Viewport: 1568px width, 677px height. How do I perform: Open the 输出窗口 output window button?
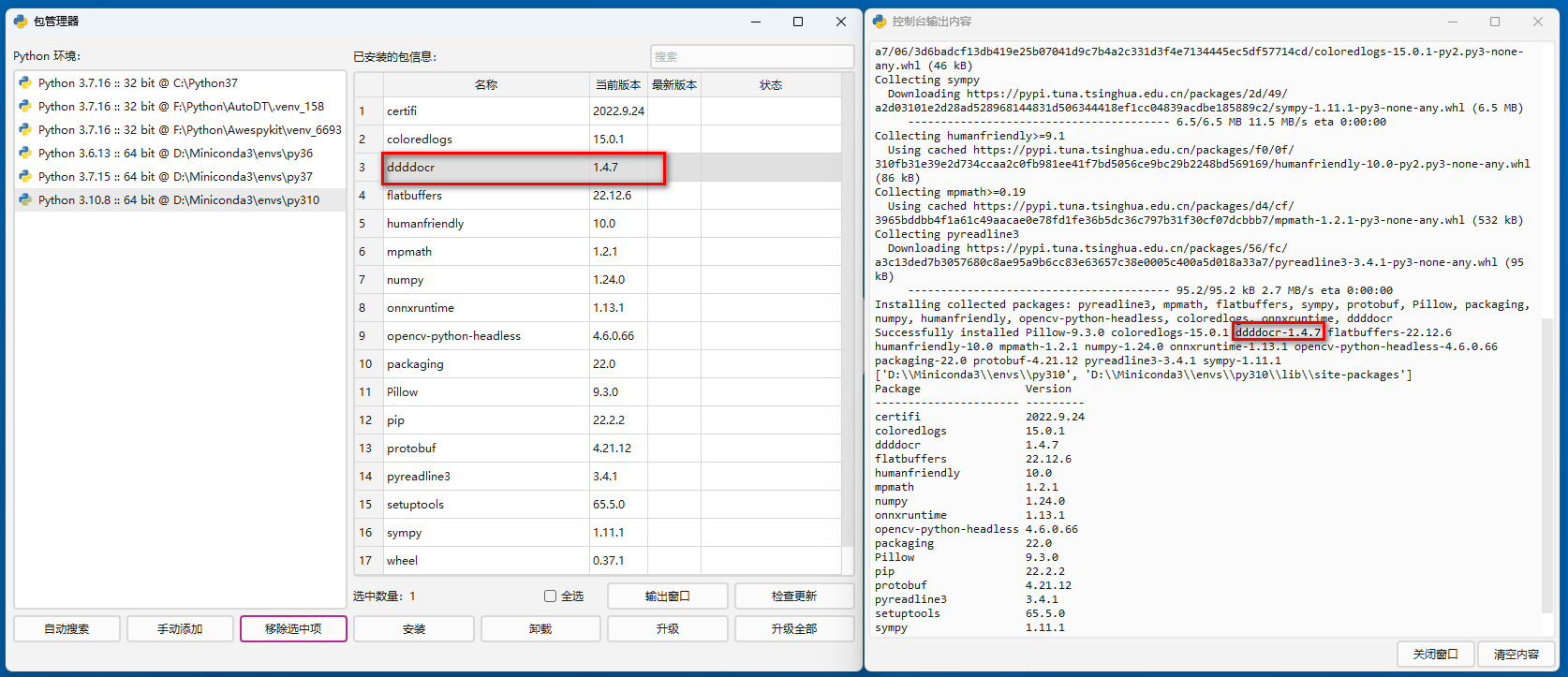coord(668,596)
